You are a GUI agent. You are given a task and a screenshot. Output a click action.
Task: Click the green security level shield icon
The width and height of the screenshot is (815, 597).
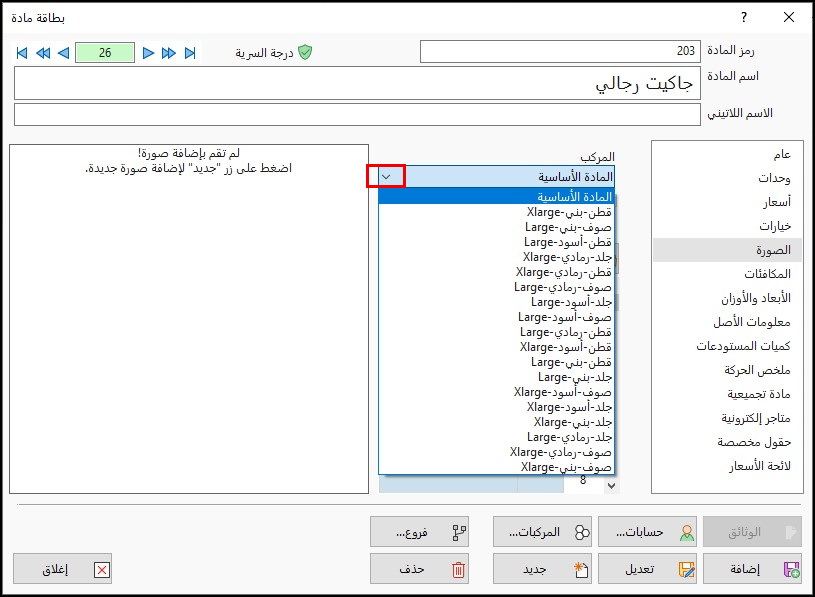click(x=305, y=52)
